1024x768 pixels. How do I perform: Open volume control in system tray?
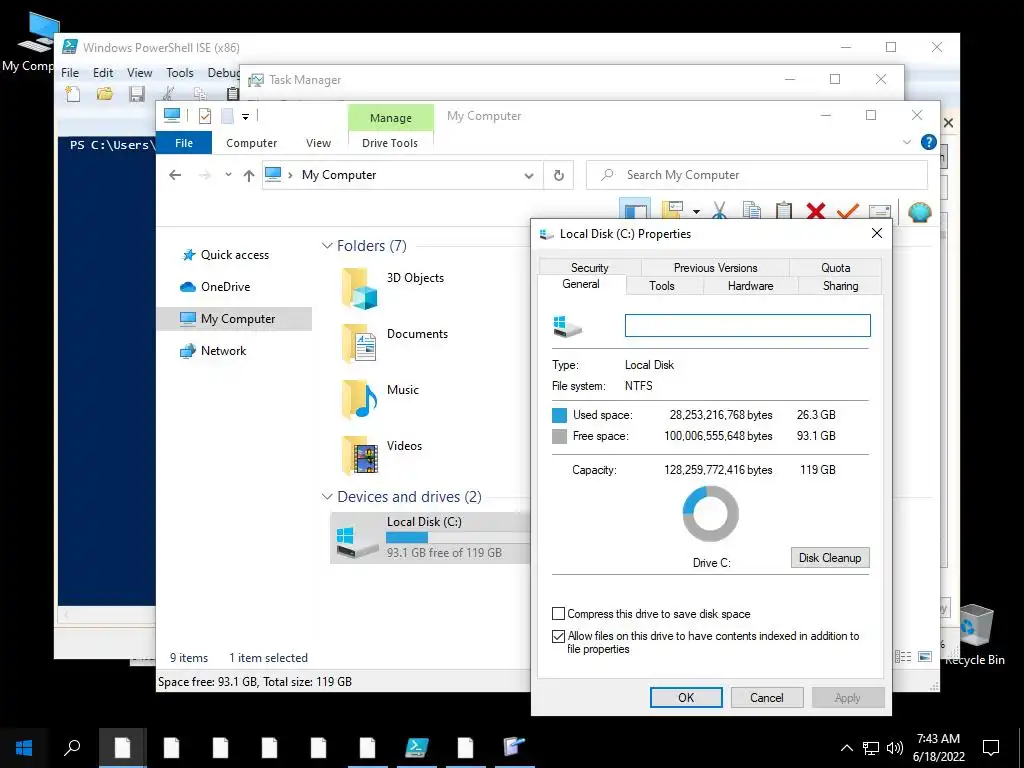(x=895, y=748)
